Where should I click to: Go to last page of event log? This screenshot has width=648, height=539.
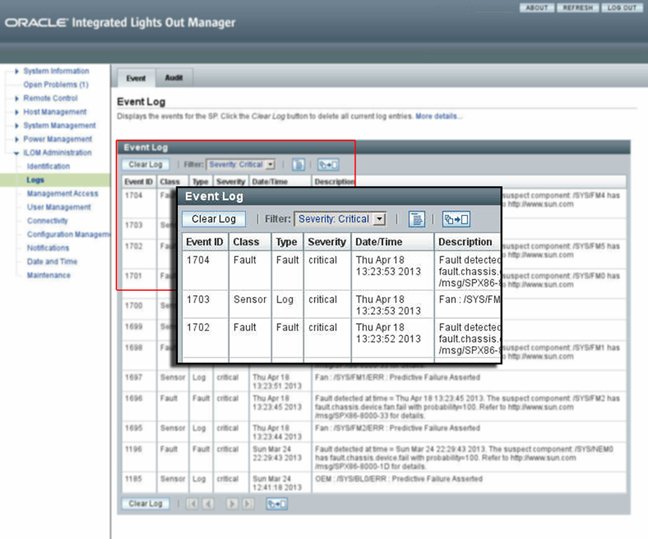tap(248, 503)
